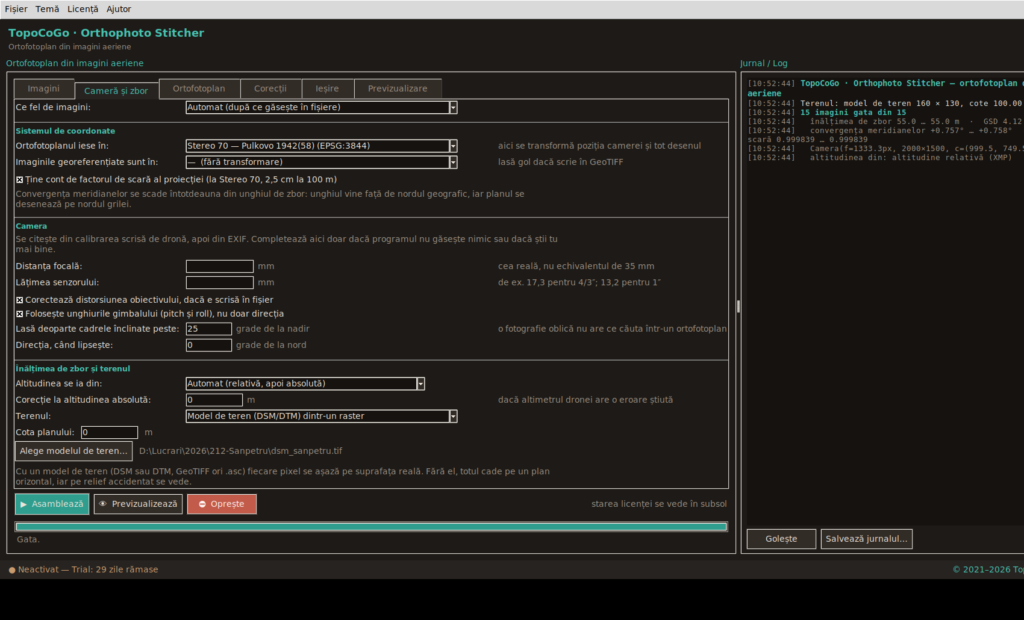Click the Distanța focală input field

[219, 266]
